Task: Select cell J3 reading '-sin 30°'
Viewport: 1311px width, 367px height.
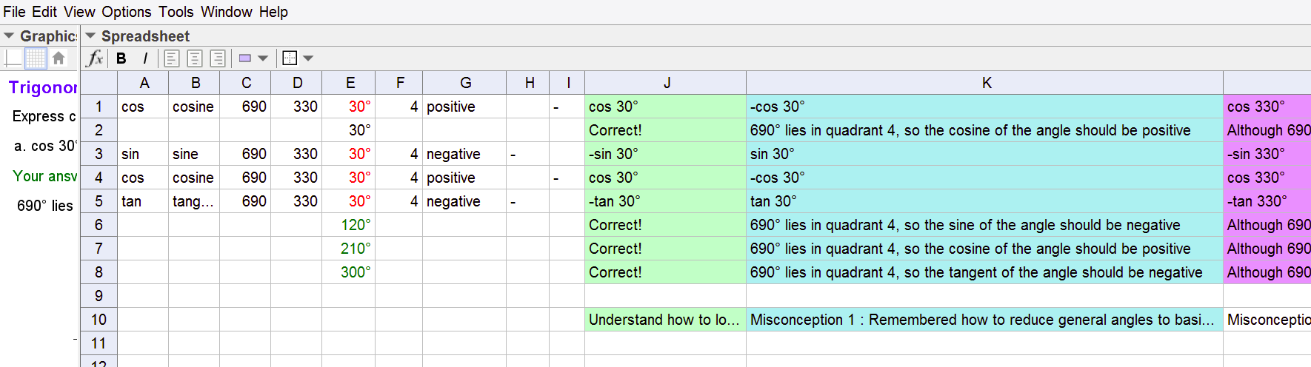Action: click(x=665, y=154)
